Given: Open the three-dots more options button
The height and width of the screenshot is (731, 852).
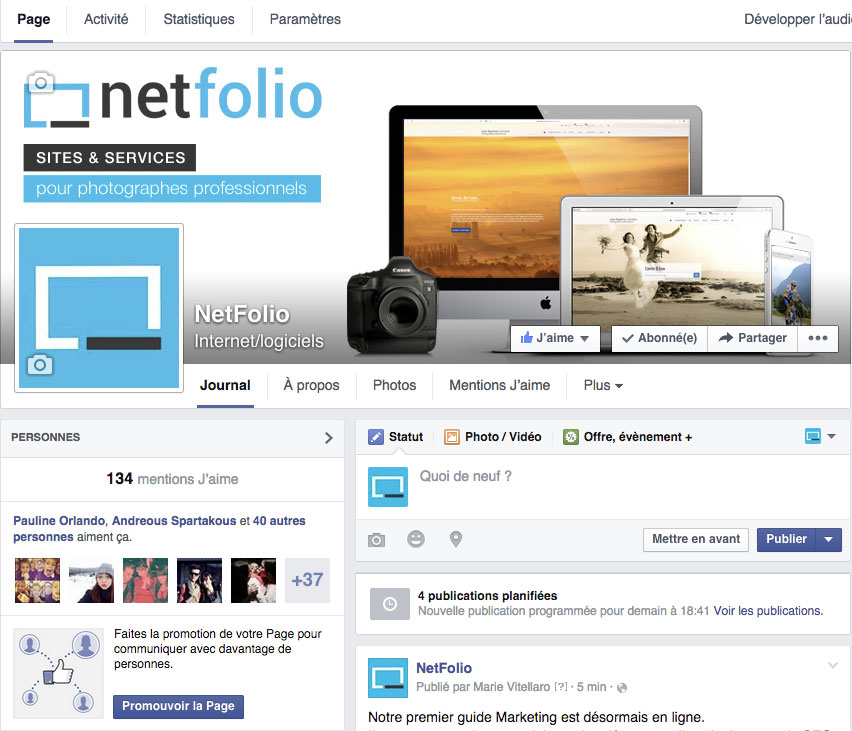Looking at the screenshot, I should pos(818,338).
